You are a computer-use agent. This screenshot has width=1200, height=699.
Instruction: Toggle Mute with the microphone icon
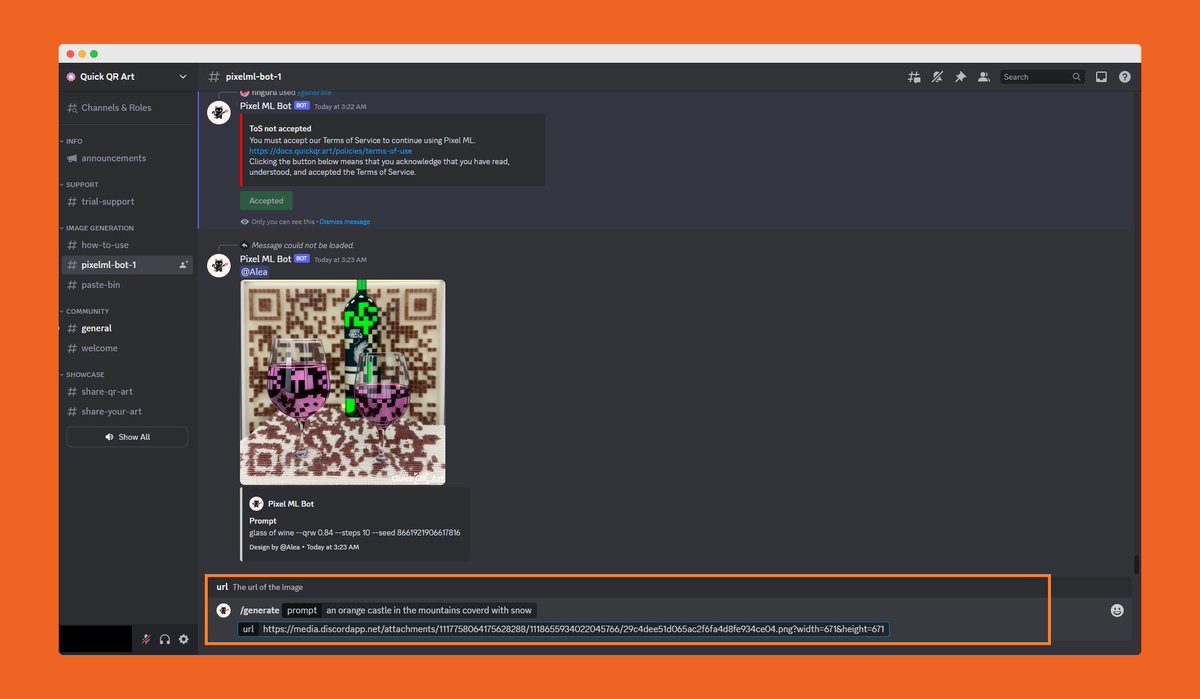pos(145,638)
